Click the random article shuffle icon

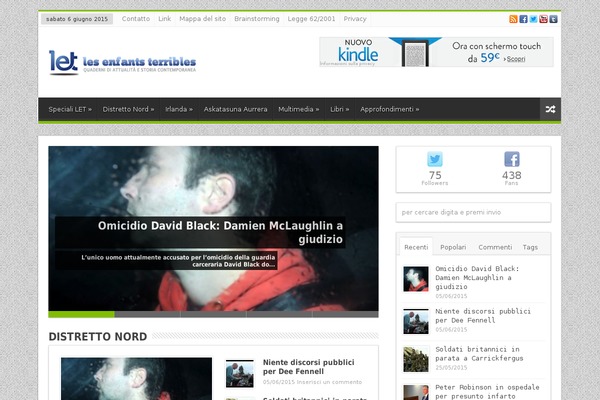[x=550, y=109]
